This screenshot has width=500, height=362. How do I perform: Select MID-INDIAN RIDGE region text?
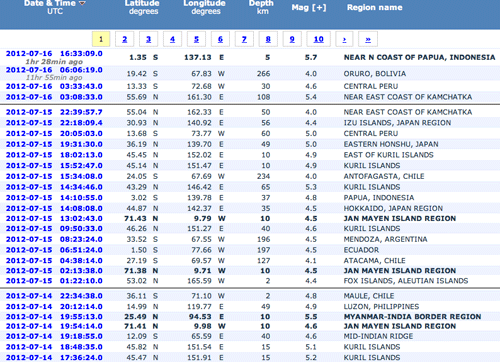coord(378,336)
